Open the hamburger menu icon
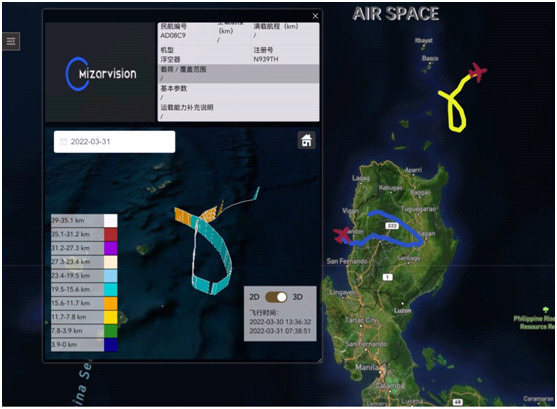 click(x=11, y=42)
